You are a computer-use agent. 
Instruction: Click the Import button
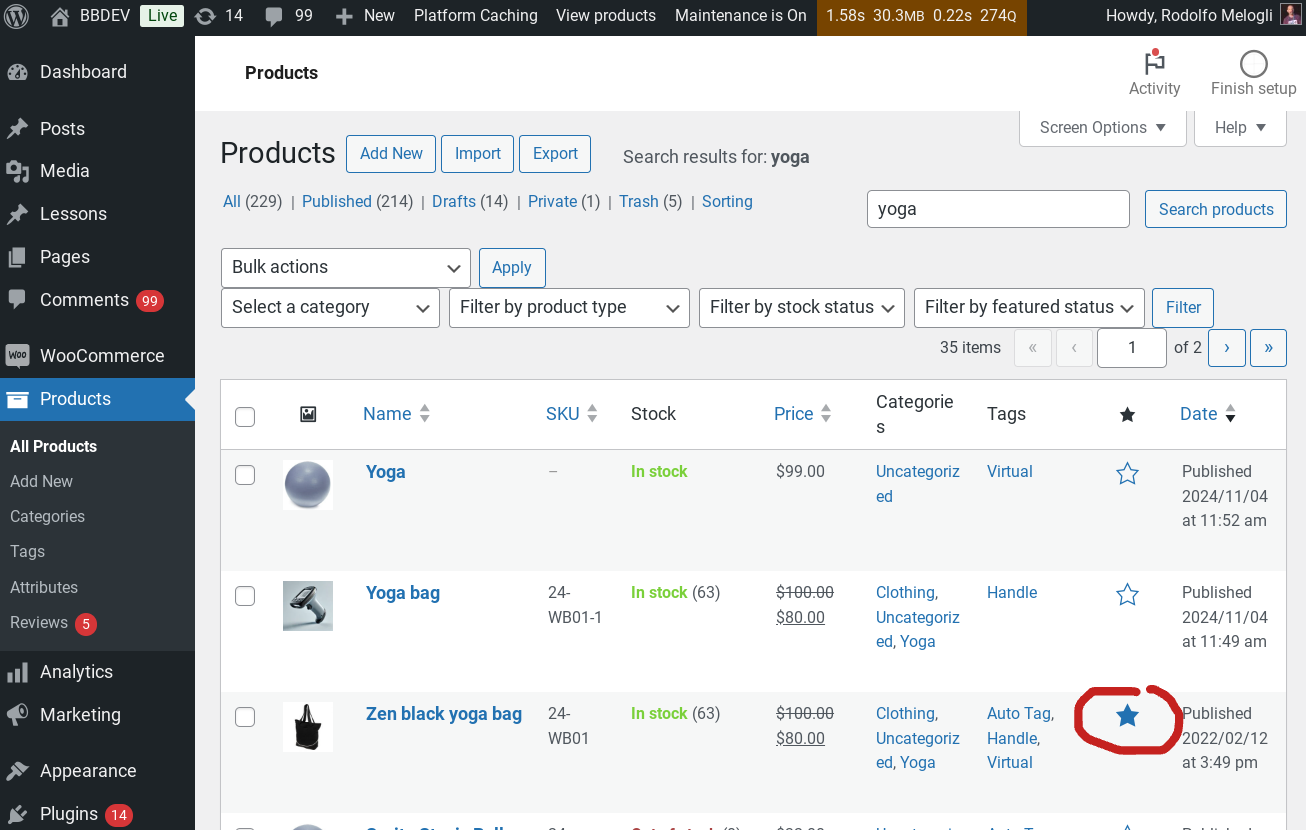coord(477,154)
